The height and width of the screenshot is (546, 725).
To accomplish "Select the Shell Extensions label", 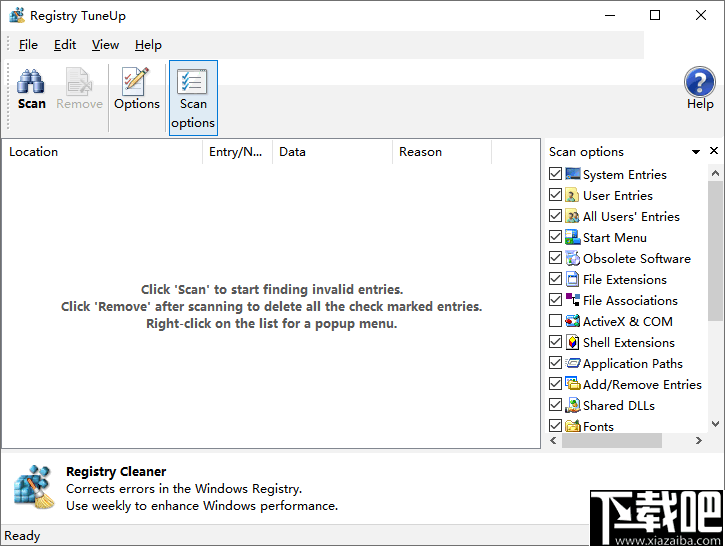I will [629, 343].
